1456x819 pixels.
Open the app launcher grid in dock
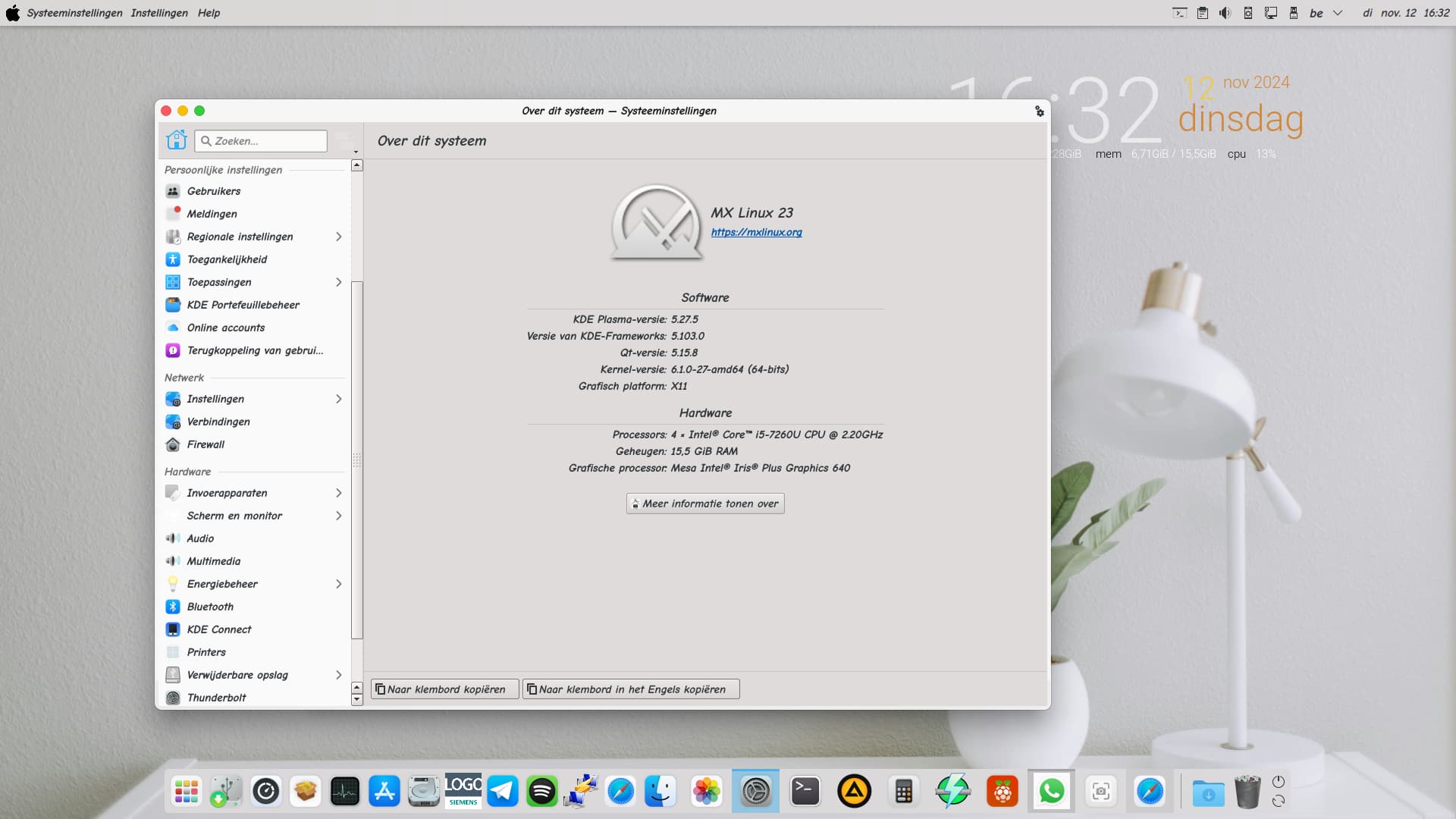tap(186, 792)
